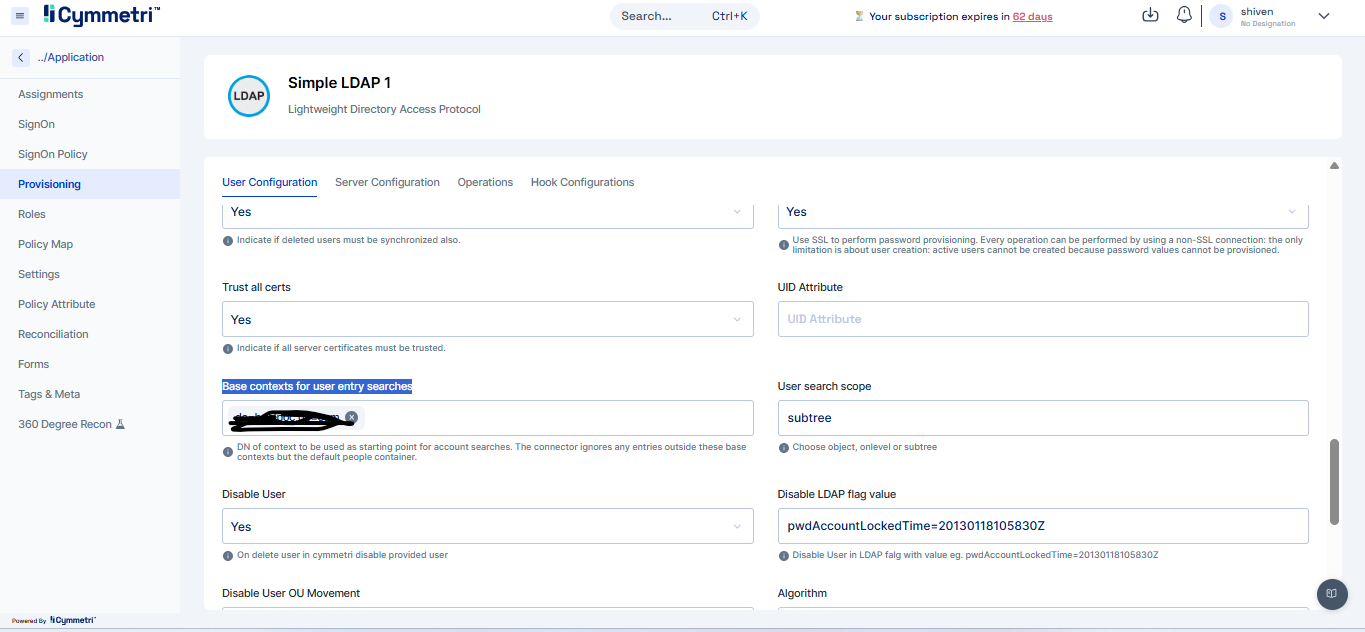Click the Base contexts input field
The width and height of the screenshot is (1365, 632).
[488, 418]
